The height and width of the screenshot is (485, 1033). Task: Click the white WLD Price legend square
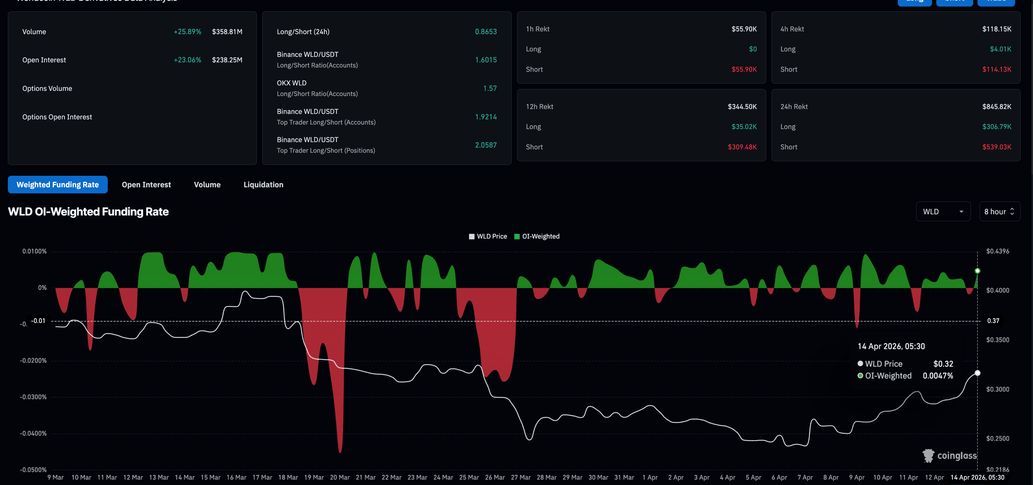click(x=472, y=237)
